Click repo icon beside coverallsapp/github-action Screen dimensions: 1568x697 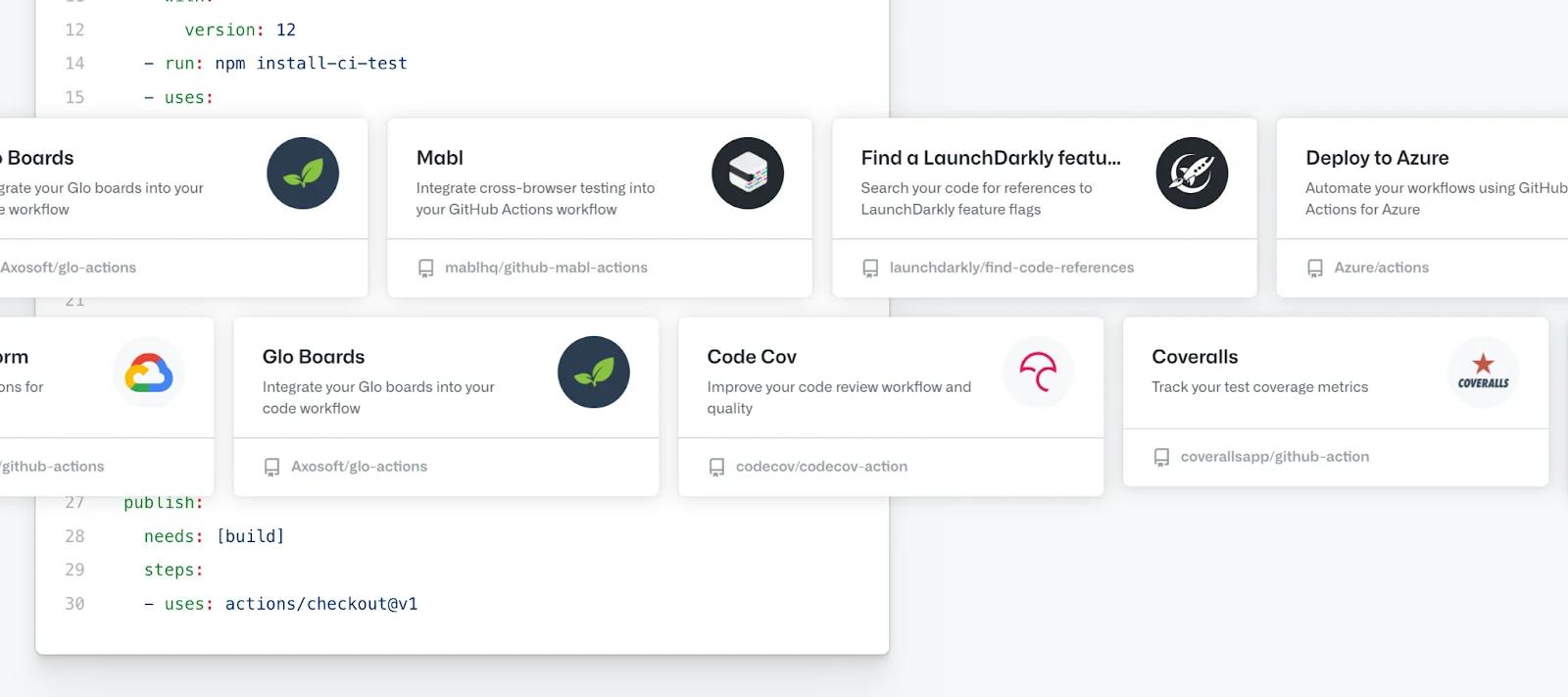tap(1161, 458)
